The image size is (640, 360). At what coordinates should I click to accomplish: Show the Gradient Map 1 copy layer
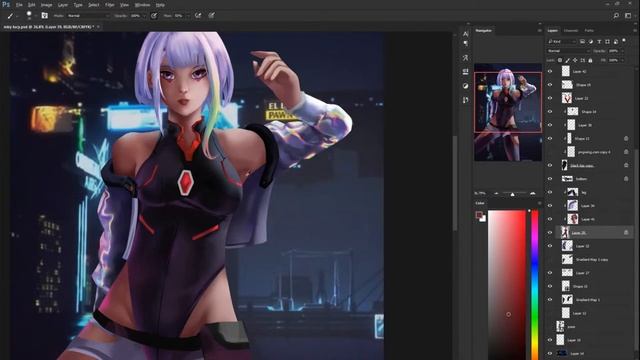pyautogui.click(x=550, y=260)
